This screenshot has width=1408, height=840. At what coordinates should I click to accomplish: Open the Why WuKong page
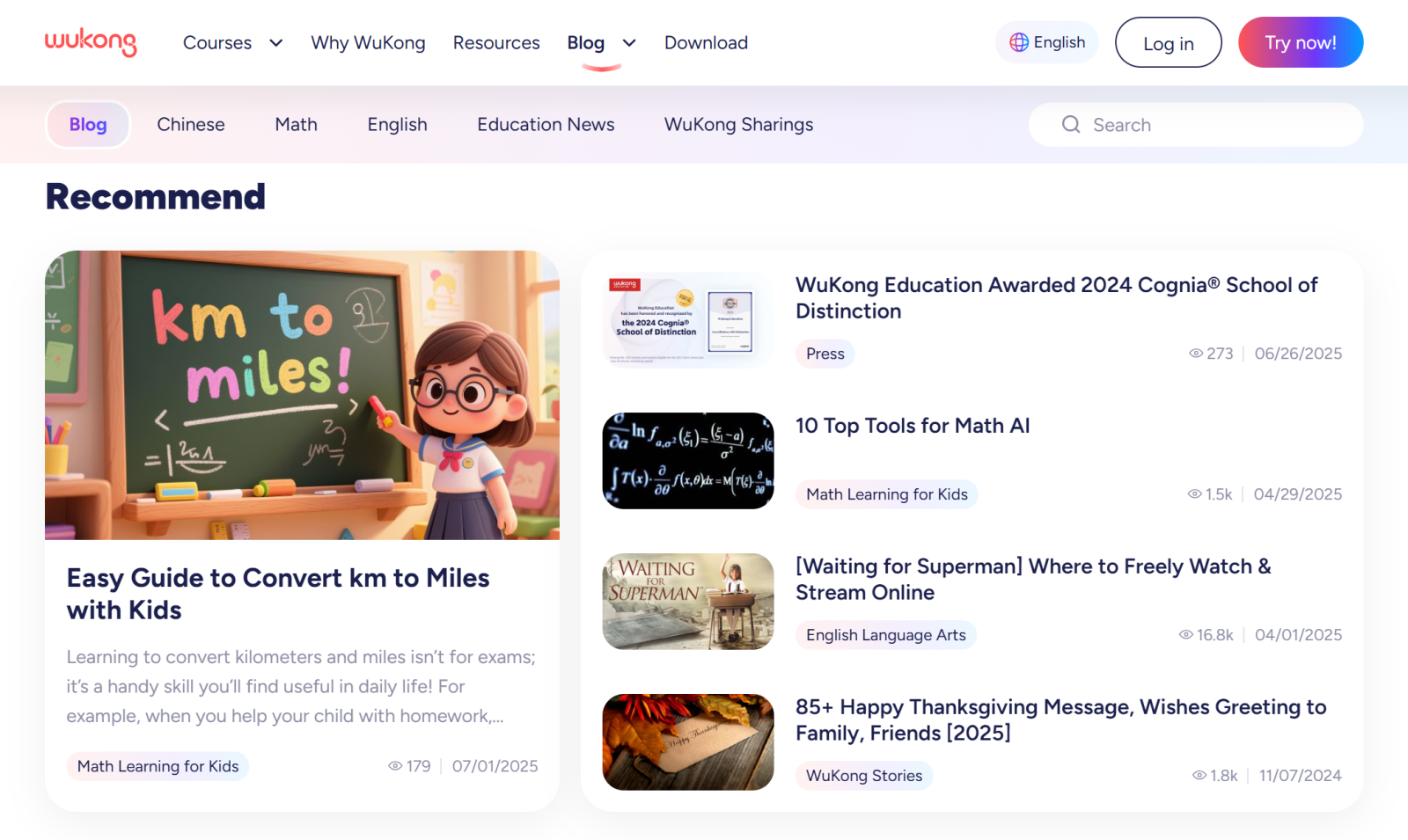click(x=368, y=42)
